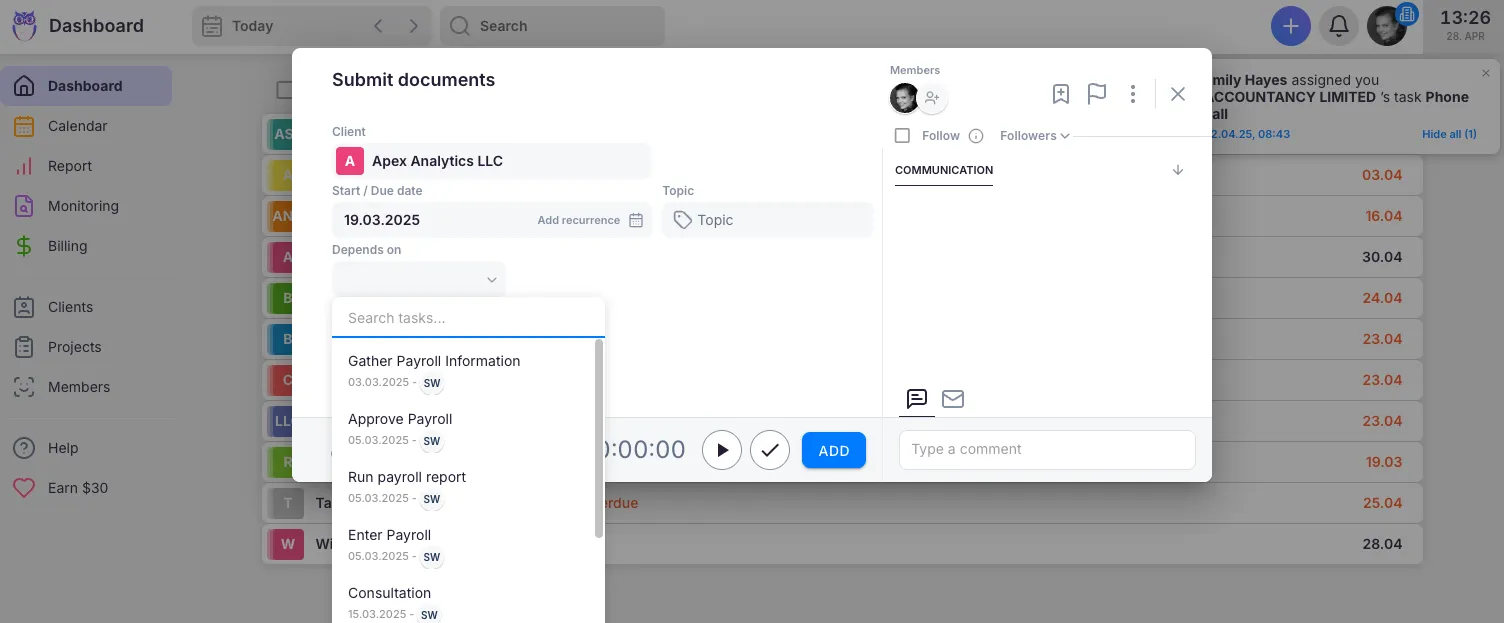1504x623 pixels.
Task: Switch to the email message icon
Action: pos(953,399)
